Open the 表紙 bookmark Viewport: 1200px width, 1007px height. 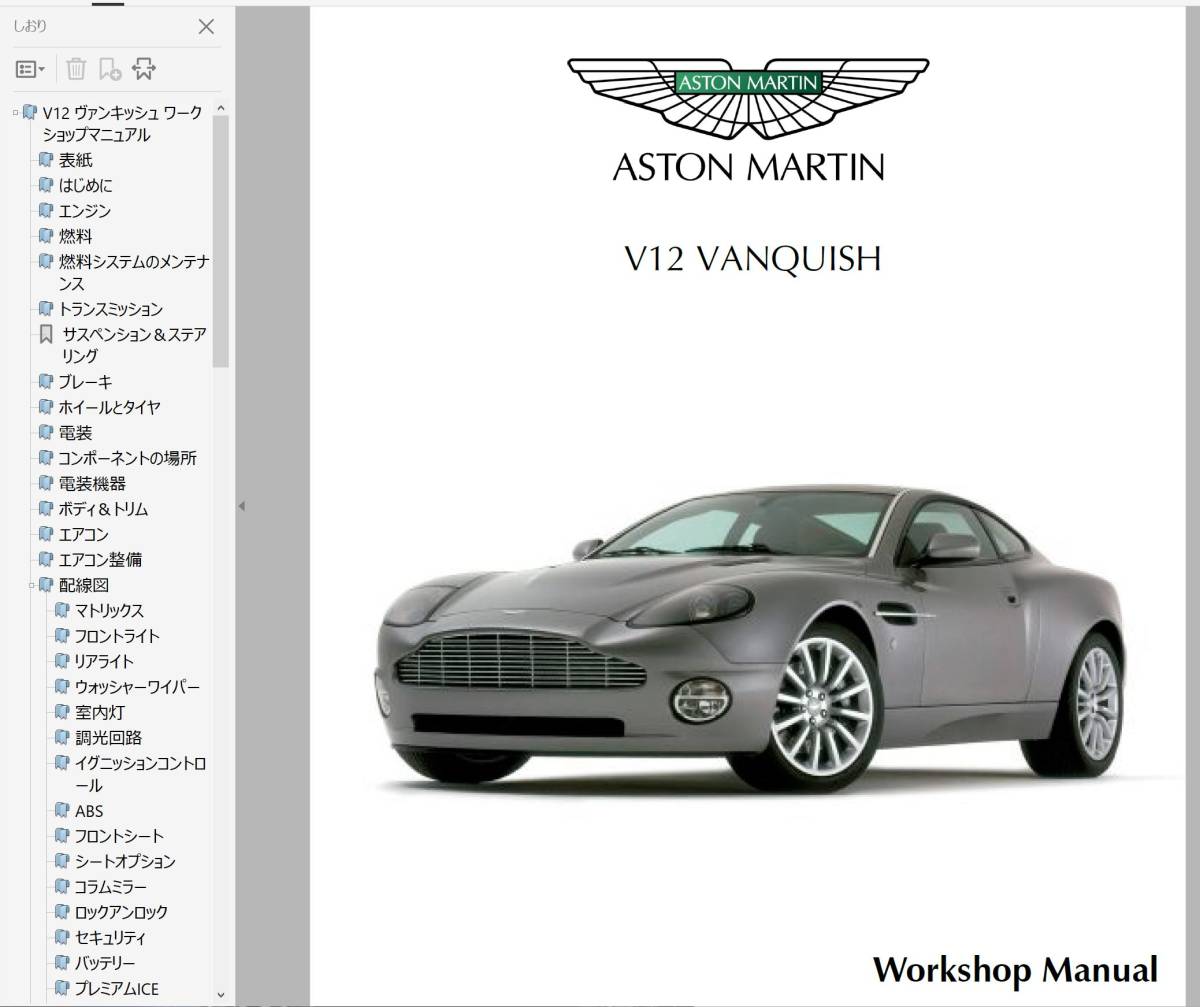tap(75, 160)
